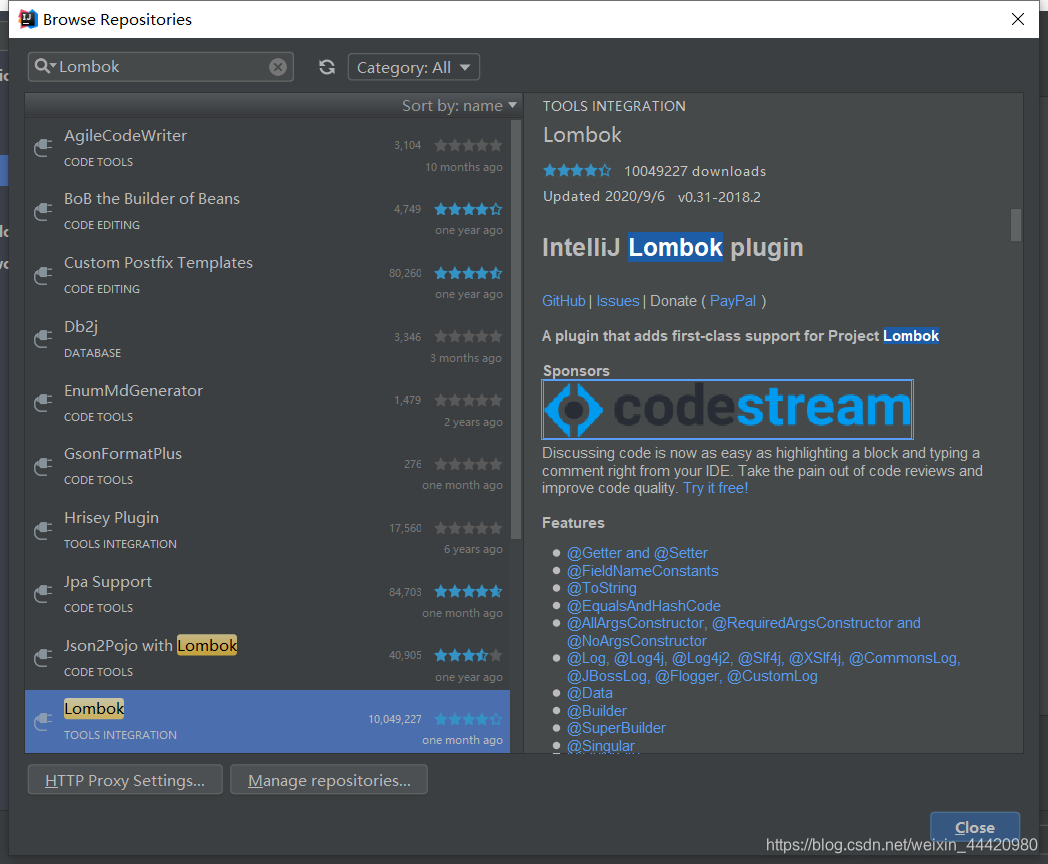Open the @Singular feature link
Viewport: 1048px width, 864px height.
601,745
